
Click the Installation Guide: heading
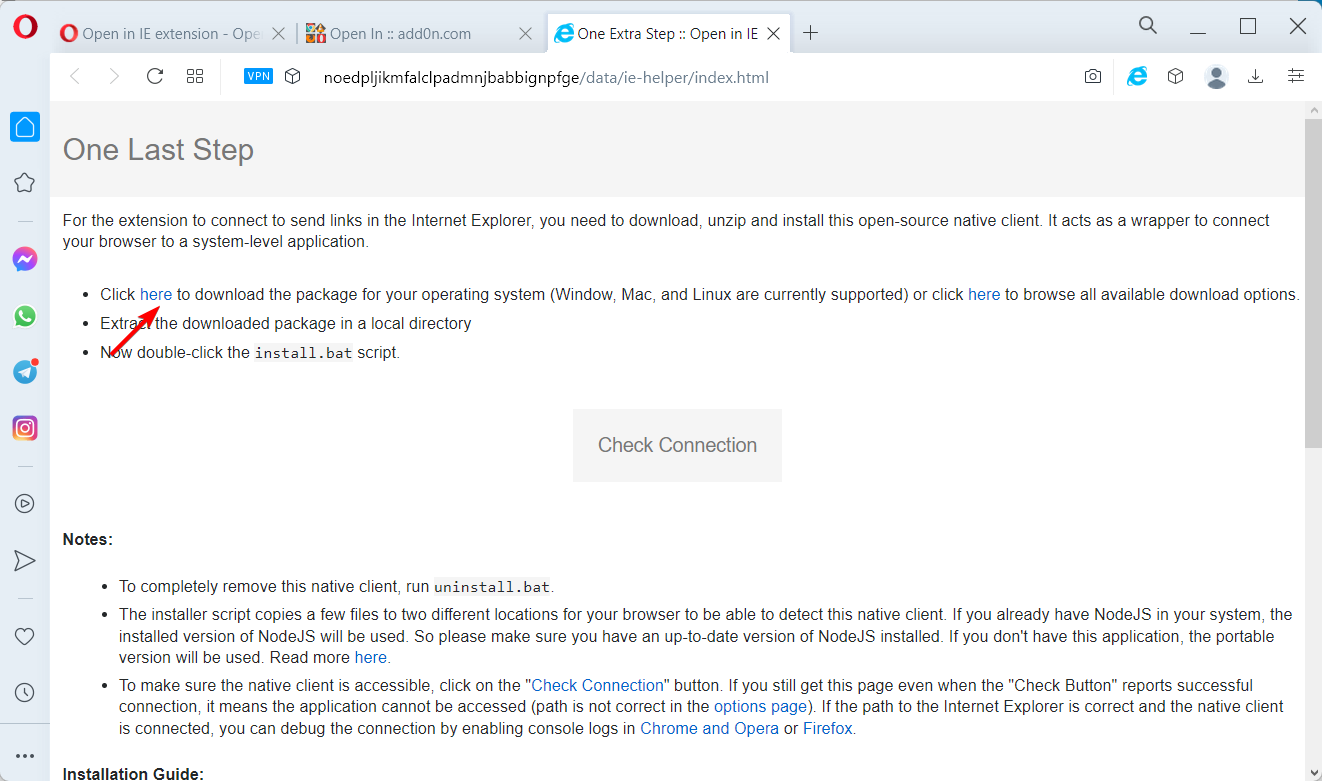click(133, 773)
